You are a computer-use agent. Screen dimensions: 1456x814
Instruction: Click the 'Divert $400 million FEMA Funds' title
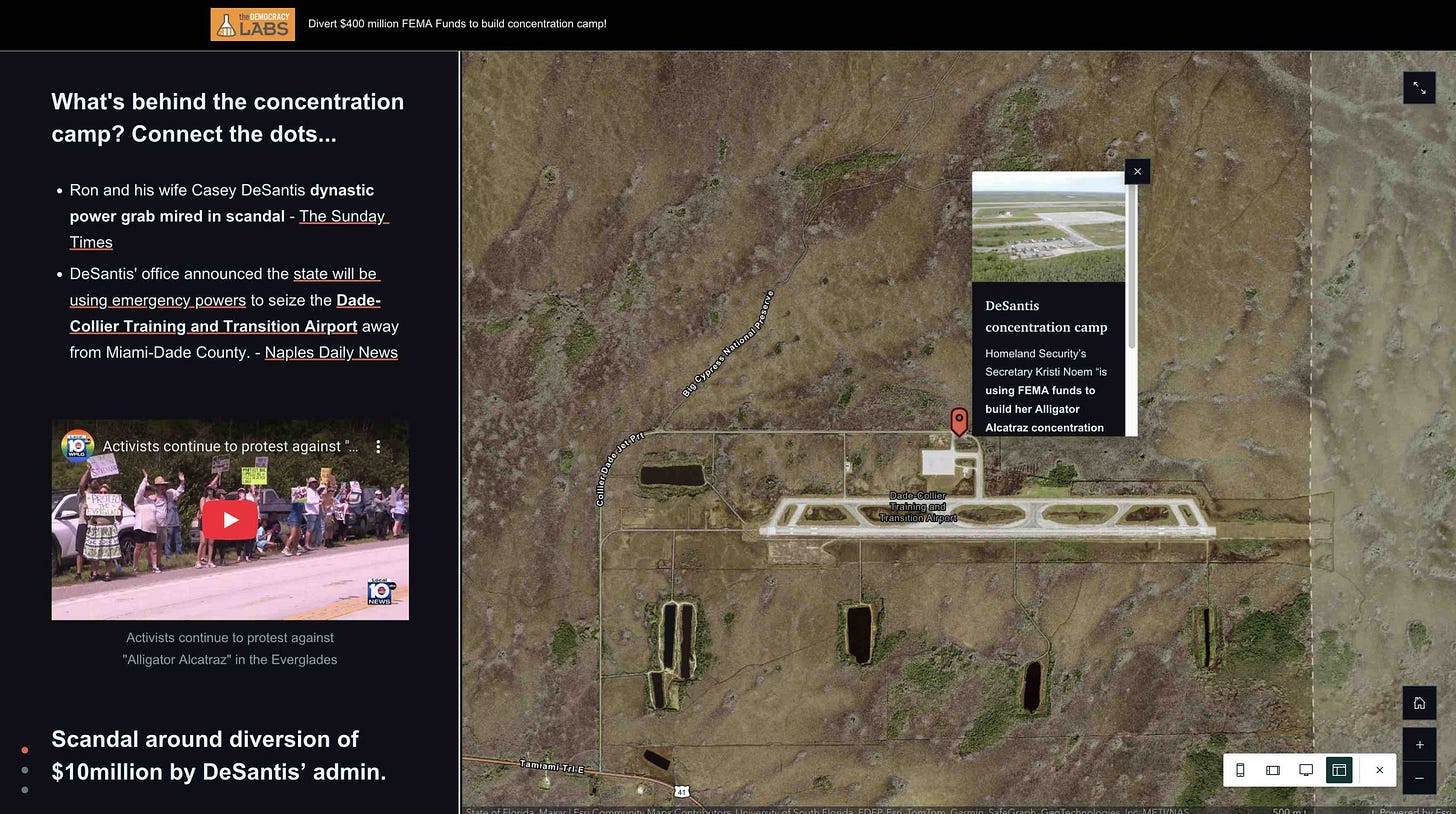click(x=457, y=23)
